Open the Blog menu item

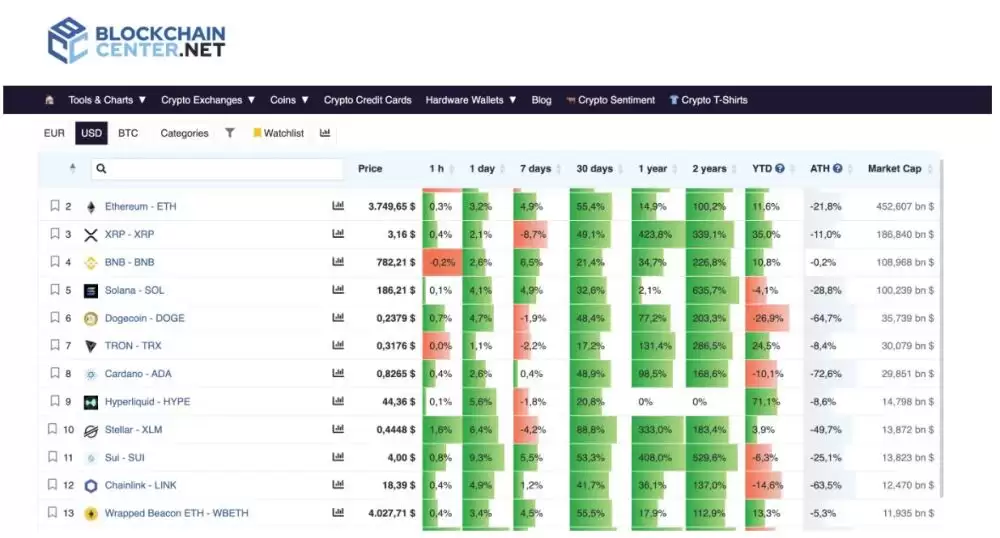coord(541,100)
